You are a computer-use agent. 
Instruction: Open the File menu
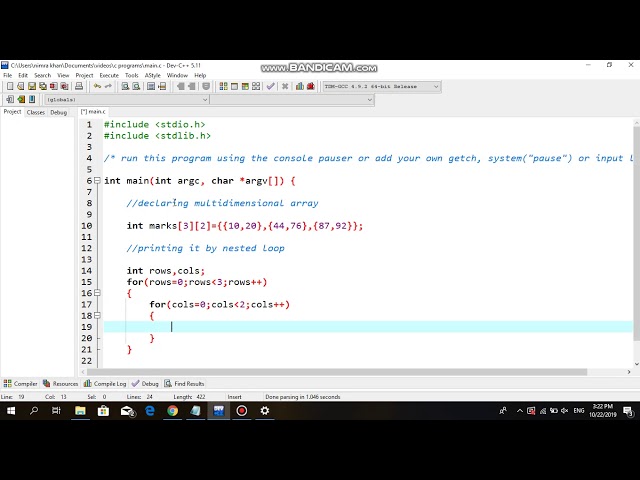point(8,75)
